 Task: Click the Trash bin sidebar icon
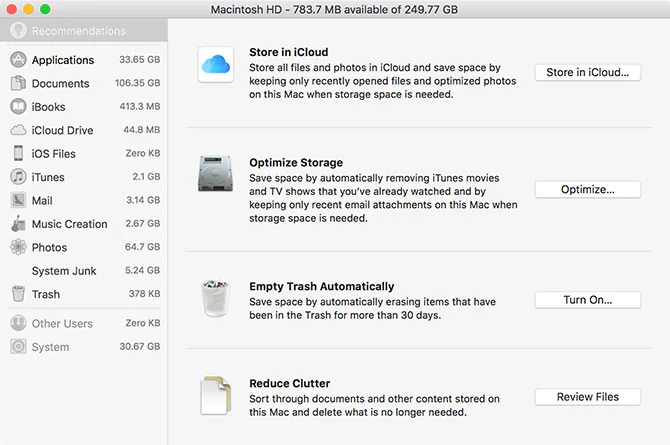coord(18,294)
